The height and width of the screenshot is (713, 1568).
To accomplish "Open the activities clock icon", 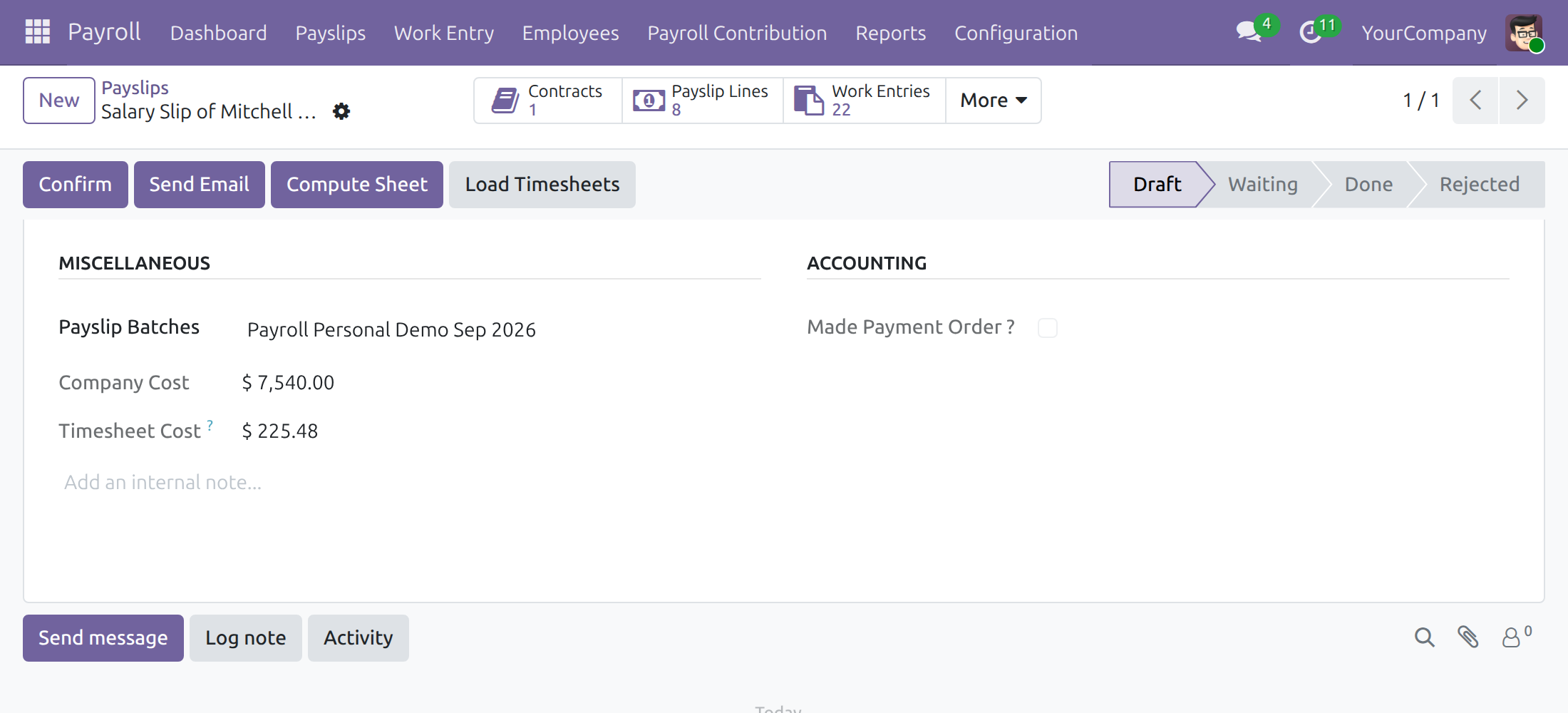I will (1310, 32).
